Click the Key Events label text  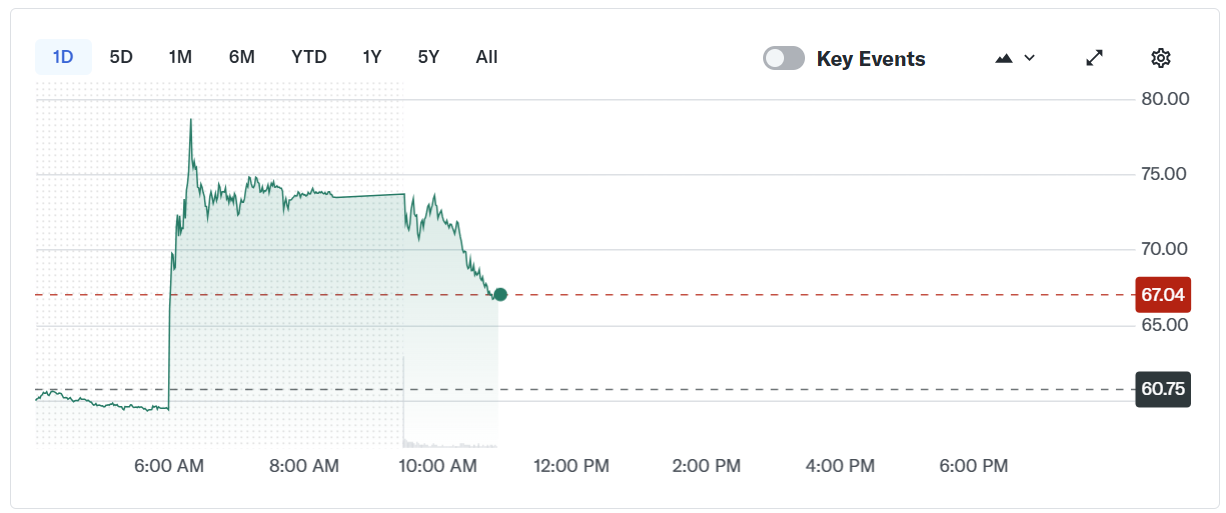871,59
